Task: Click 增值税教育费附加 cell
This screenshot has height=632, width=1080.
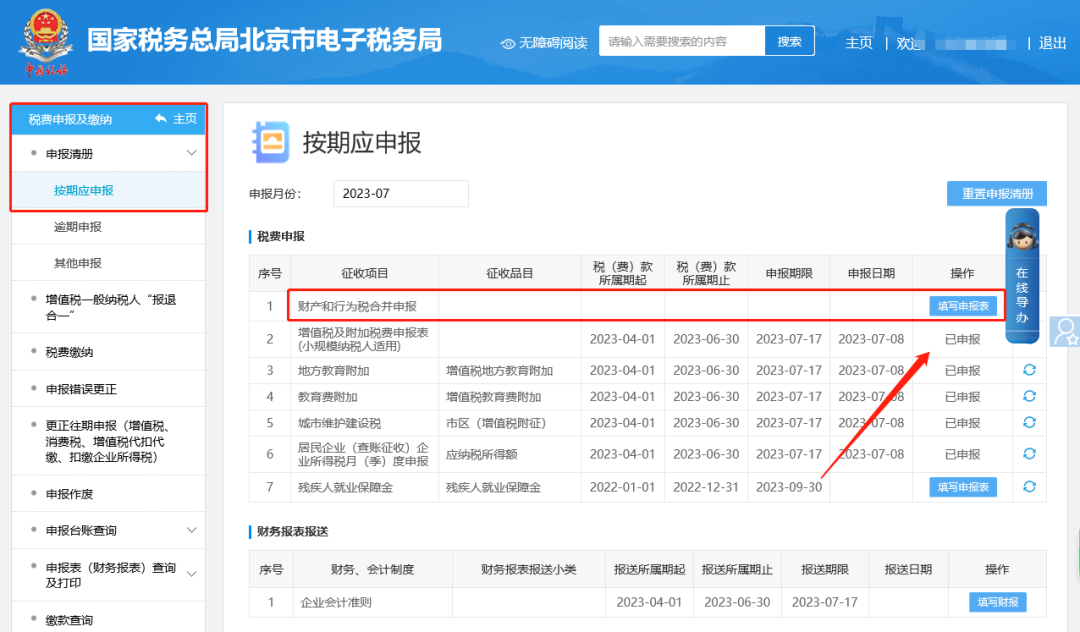Action: click(493, 397)
